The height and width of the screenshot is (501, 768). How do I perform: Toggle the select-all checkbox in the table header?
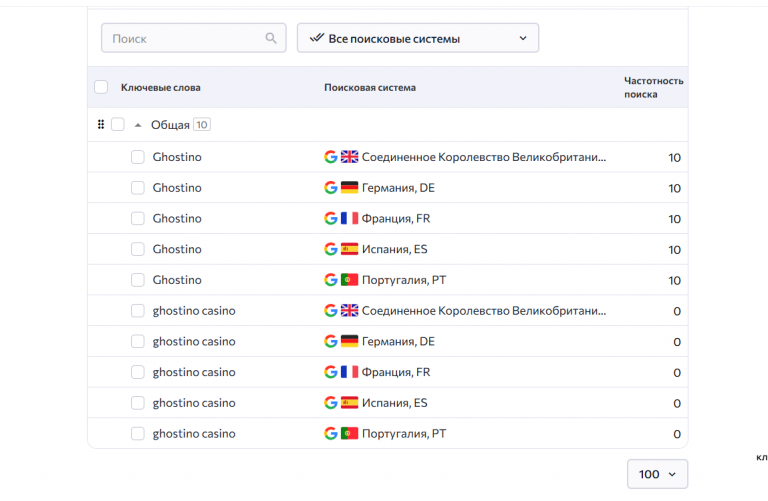coord(101,88)
